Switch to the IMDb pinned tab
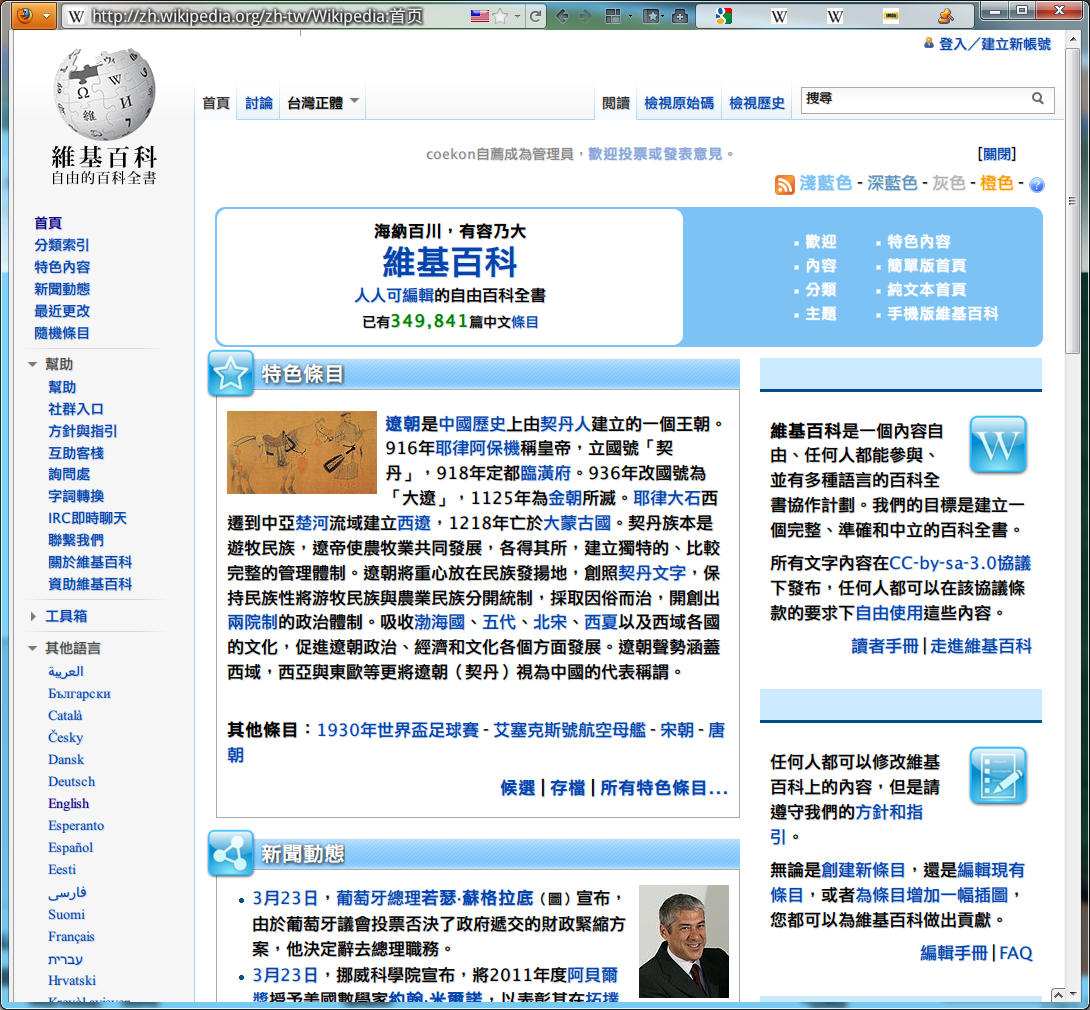This screenshot has height=1010, width=1090. [x=890, y=16]
